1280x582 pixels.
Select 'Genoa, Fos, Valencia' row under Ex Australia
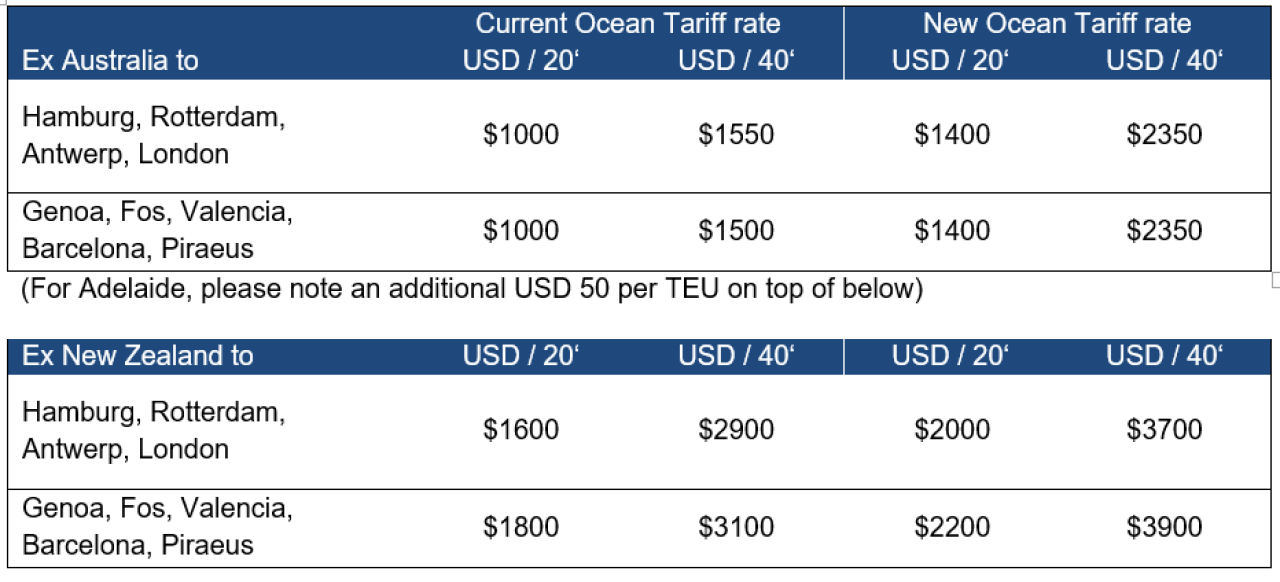640,231
